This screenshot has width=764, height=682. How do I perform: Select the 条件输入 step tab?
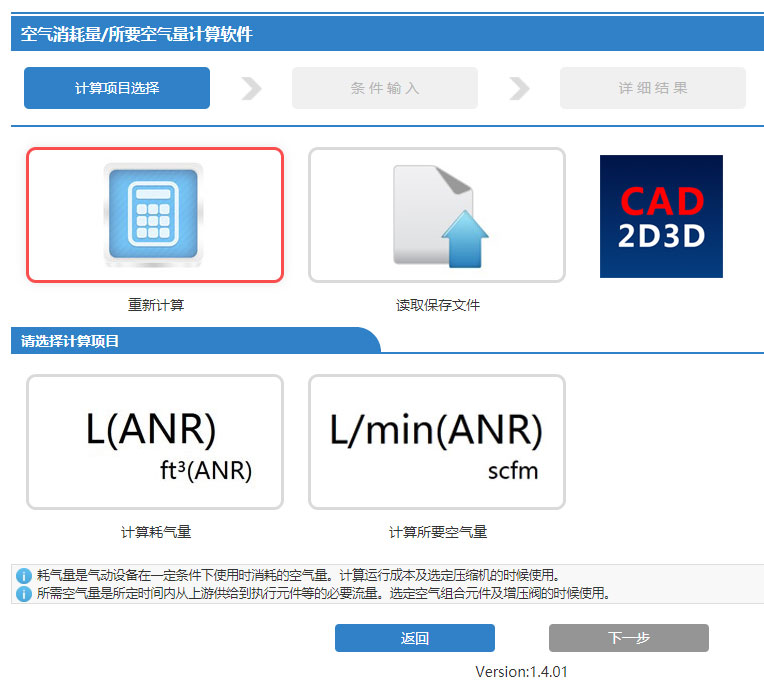coord(385,88)
